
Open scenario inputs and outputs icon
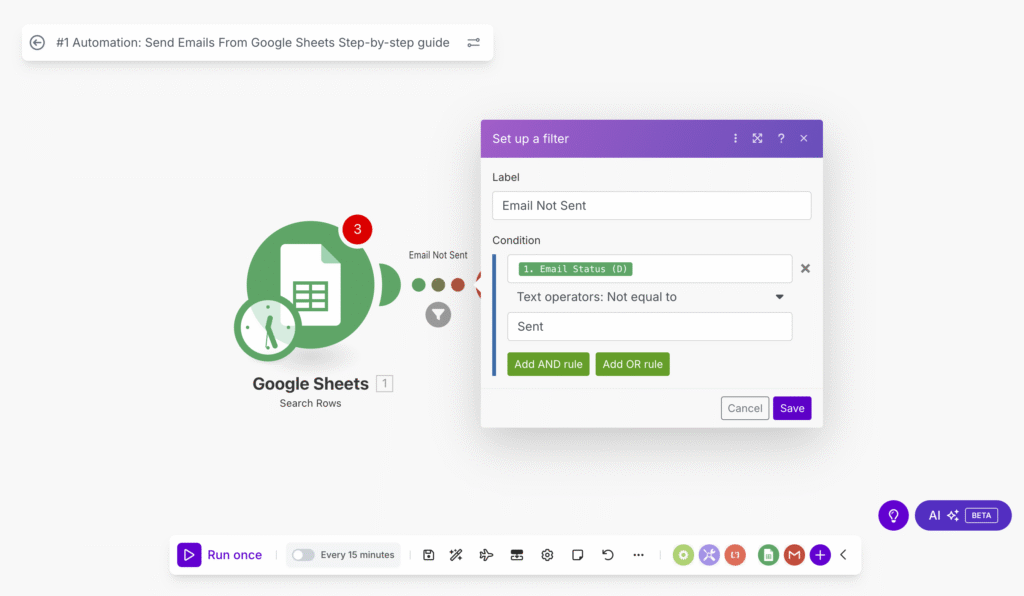point(517,555)
